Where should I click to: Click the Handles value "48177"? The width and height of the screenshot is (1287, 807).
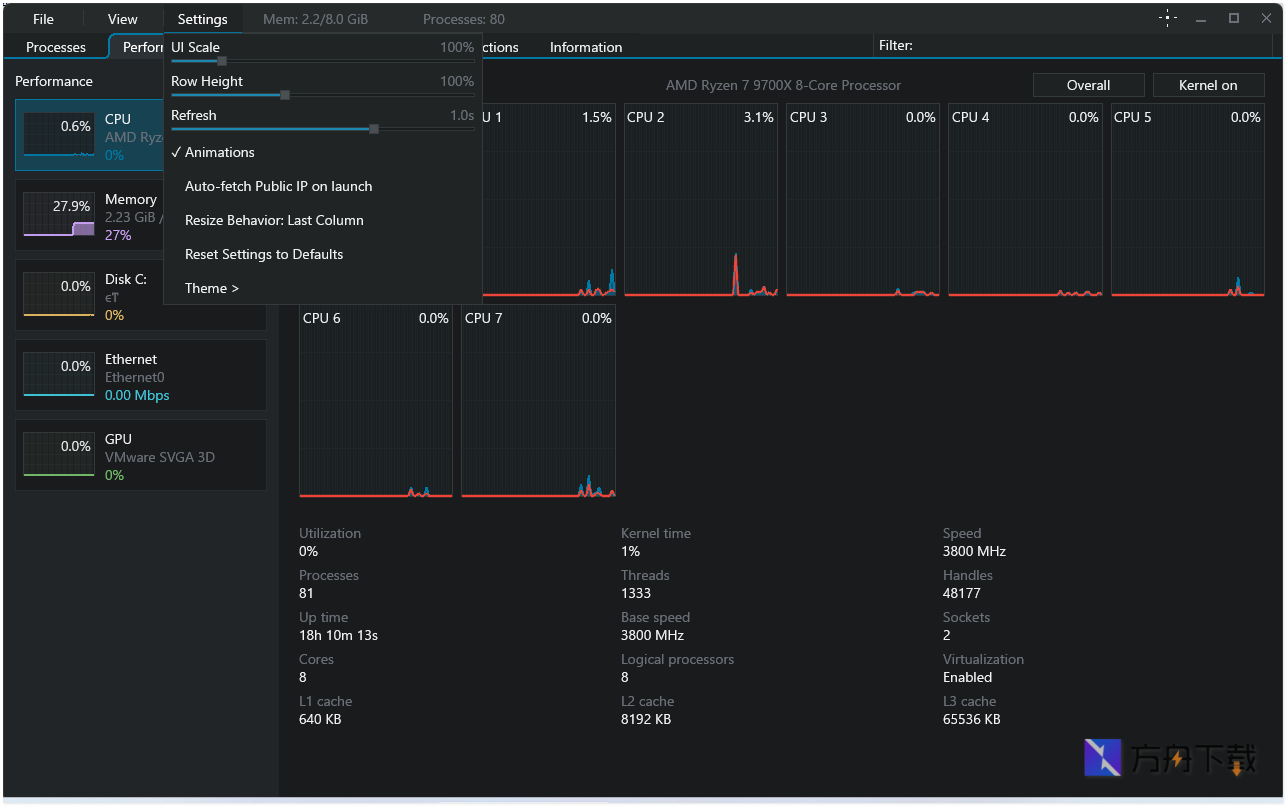962,593
